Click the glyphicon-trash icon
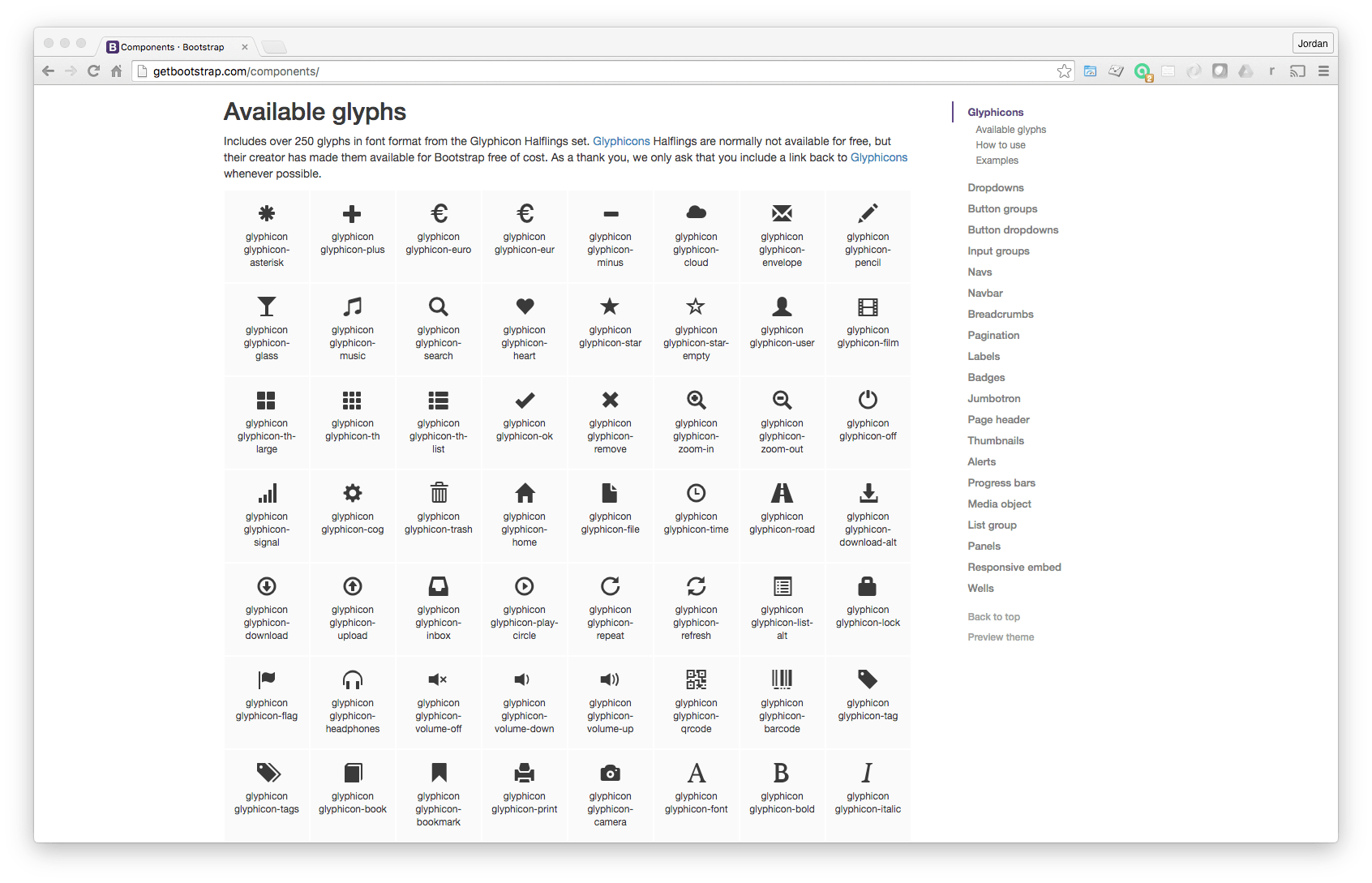Image resolution: width=1372 pixels, height=883 pixels. point(438,493)
